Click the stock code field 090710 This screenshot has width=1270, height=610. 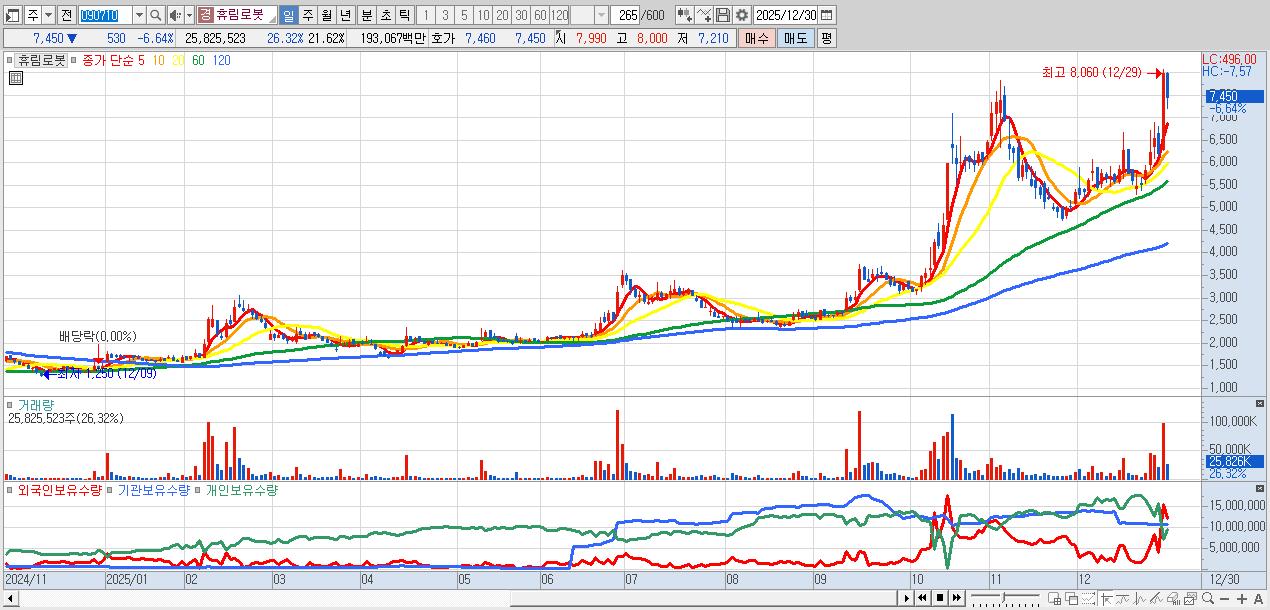105,15
